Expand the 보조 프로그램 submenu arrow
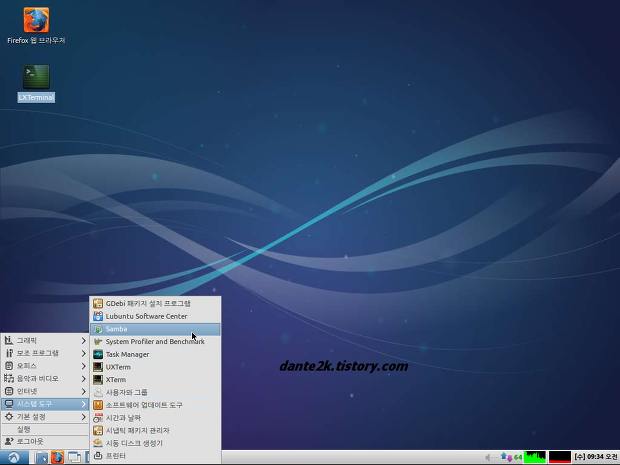Viewport: 620px width, 465px height. pos(83,353)
